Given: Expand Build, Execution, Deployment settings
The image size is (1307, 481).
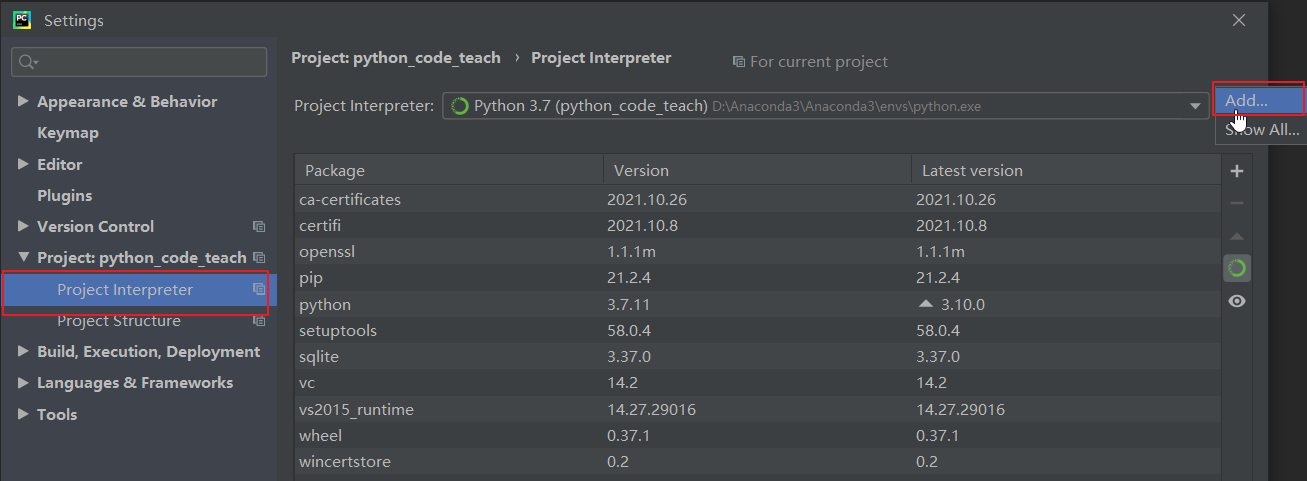Looking at the screenshot, I should pos(24,352).
